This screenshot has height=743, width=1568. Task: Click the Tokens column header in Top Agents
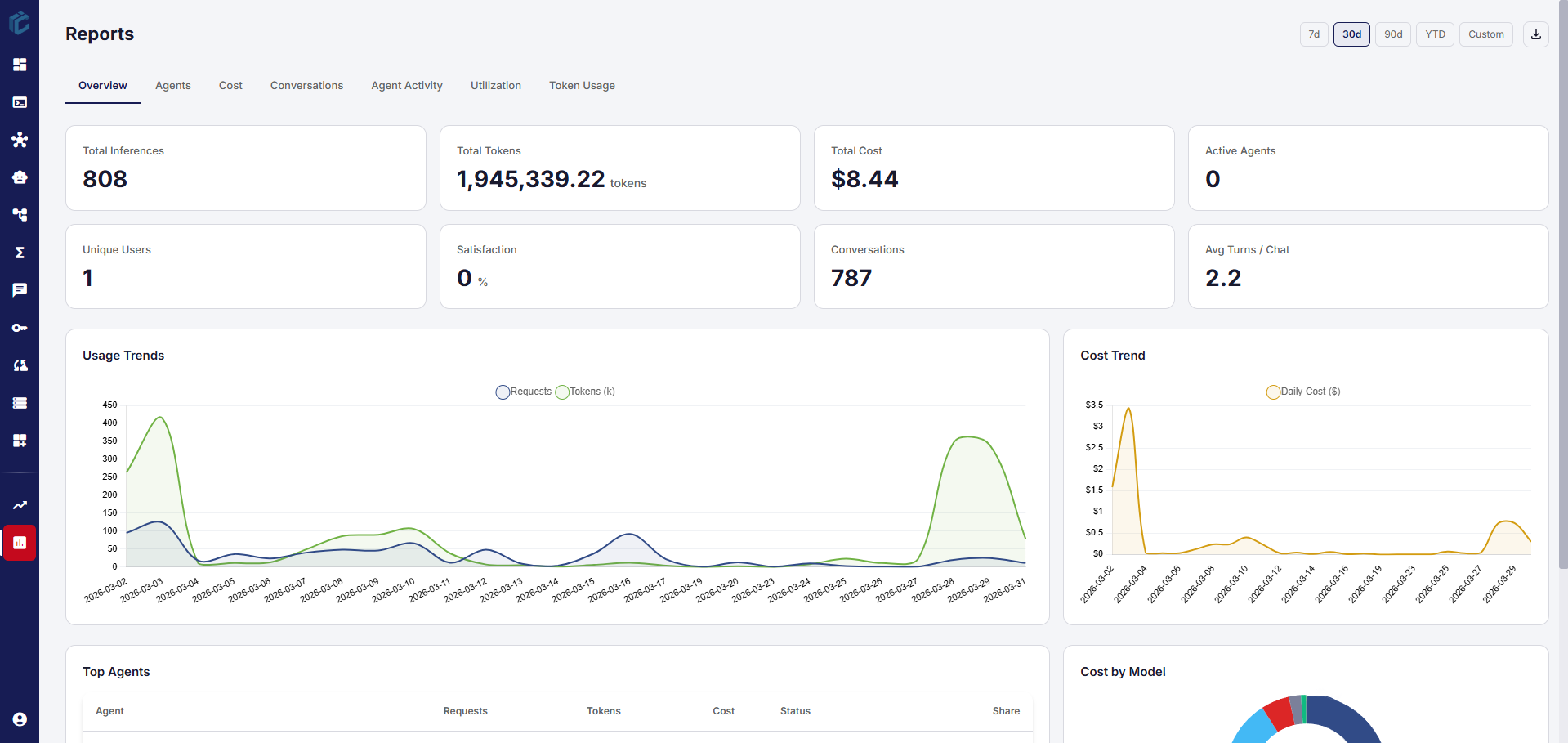coord(604,711)
